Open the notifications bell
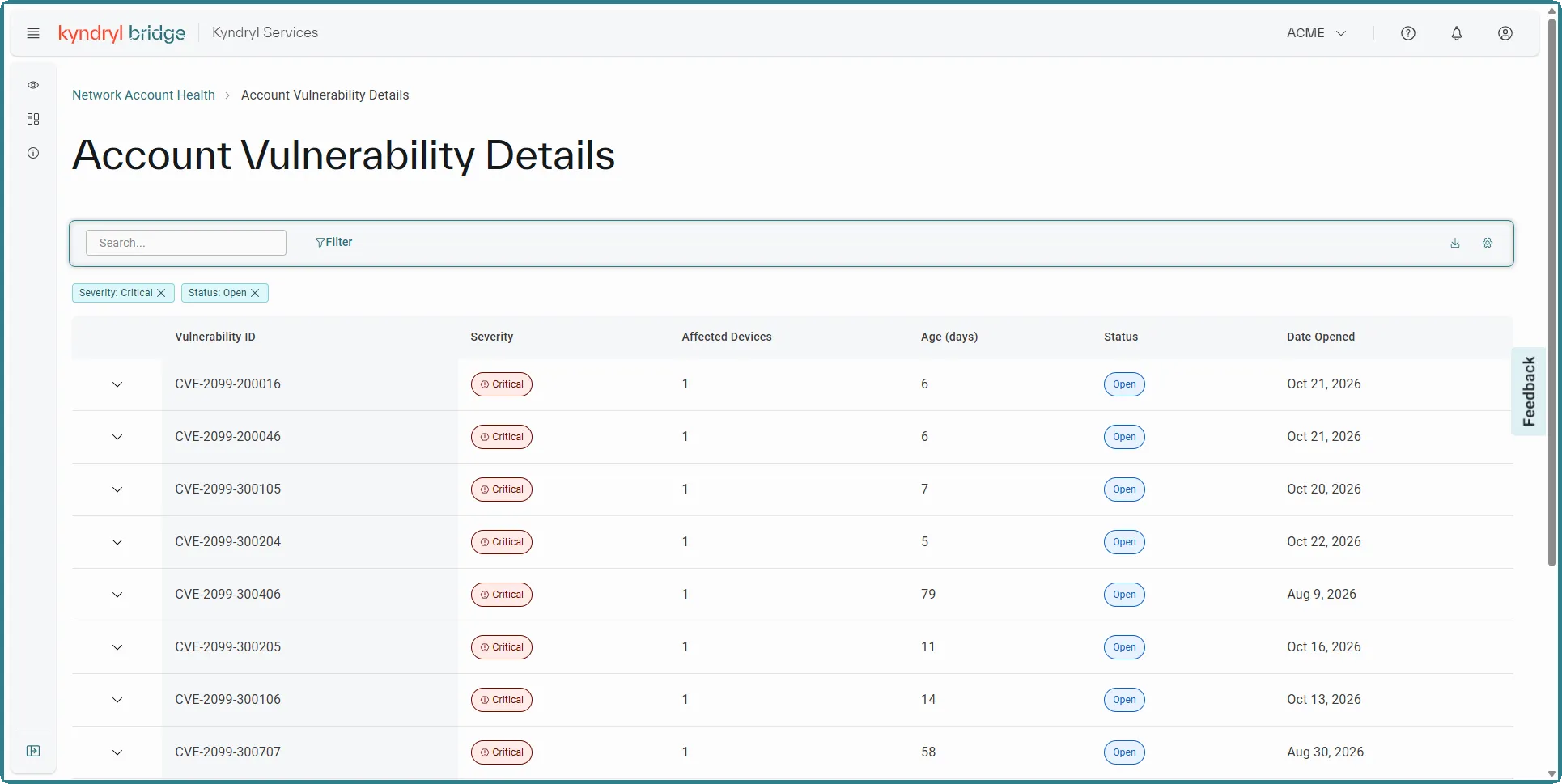The image size is (1562, 784). pos(1457,33)
